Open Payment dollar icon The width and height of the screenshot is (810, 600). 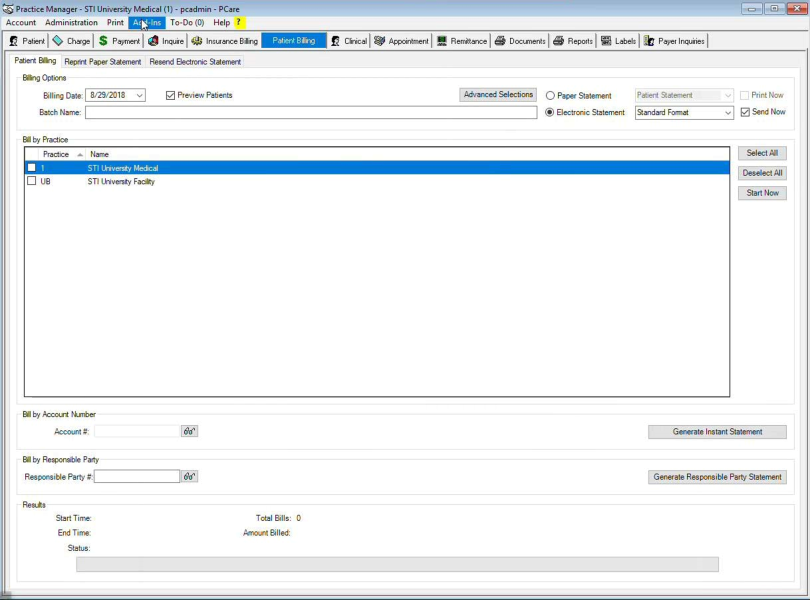click(x=103, y=41)
